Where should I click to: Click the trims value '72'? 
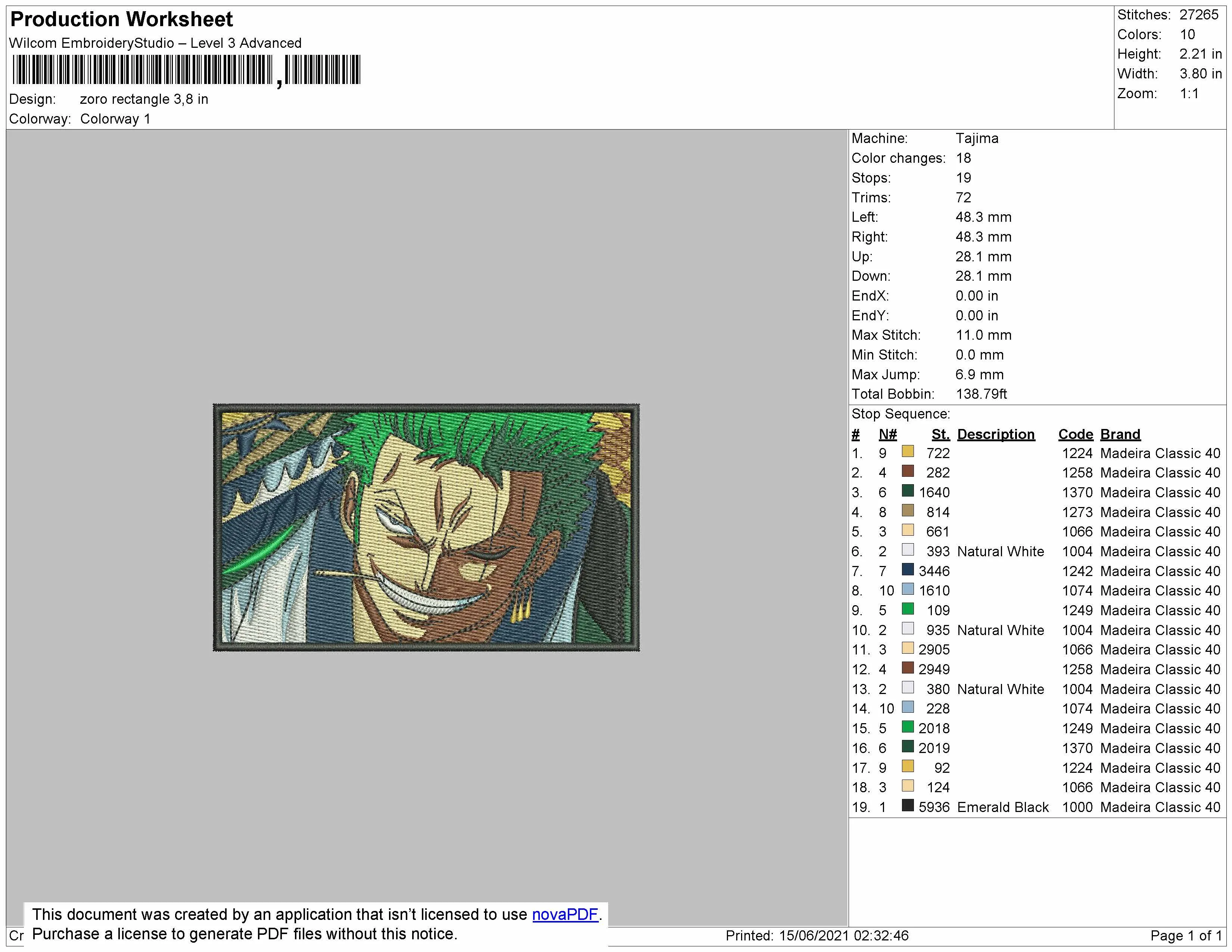tap(964, 198)
